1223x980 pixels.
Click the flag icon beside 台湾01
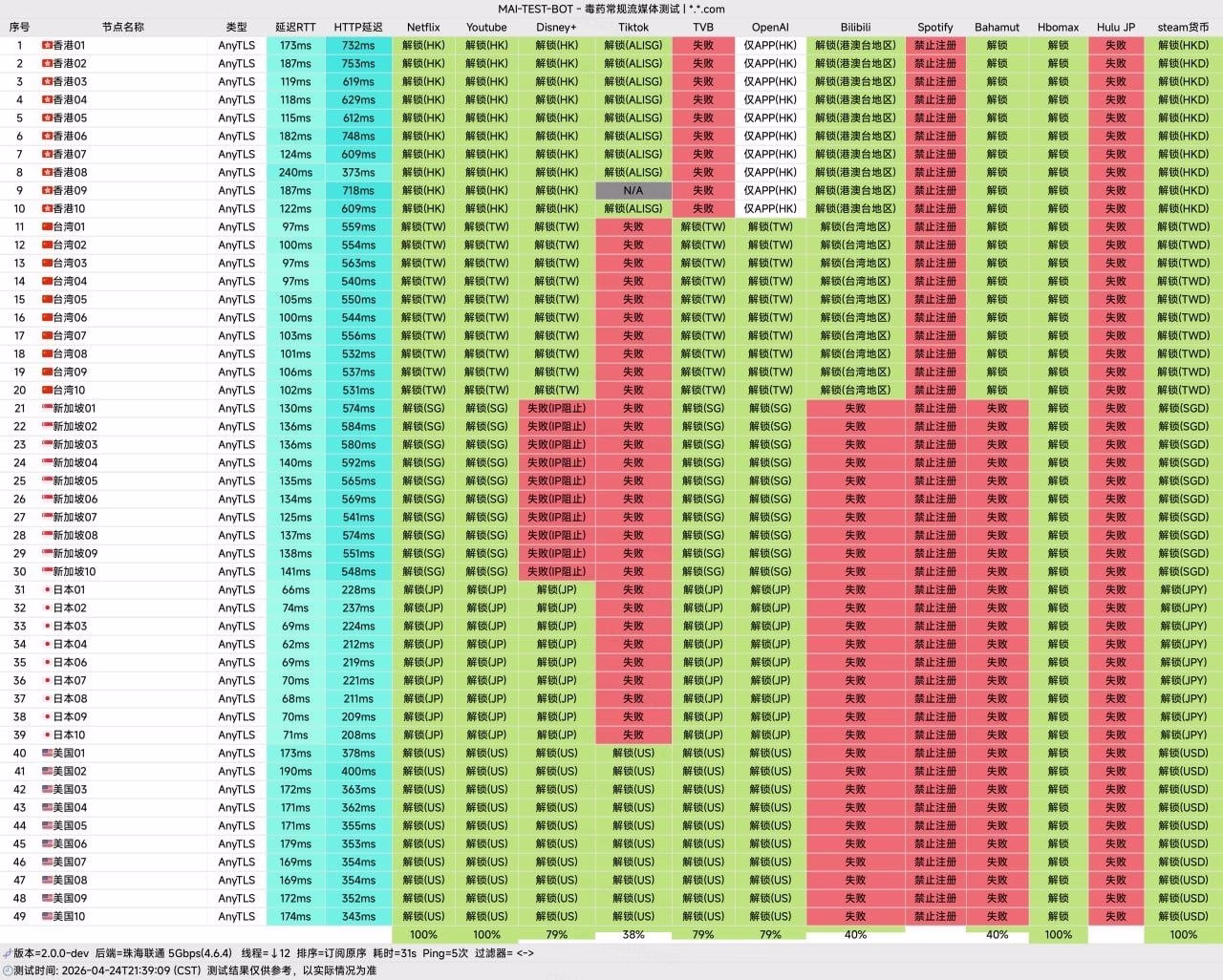tap(47, 226)
